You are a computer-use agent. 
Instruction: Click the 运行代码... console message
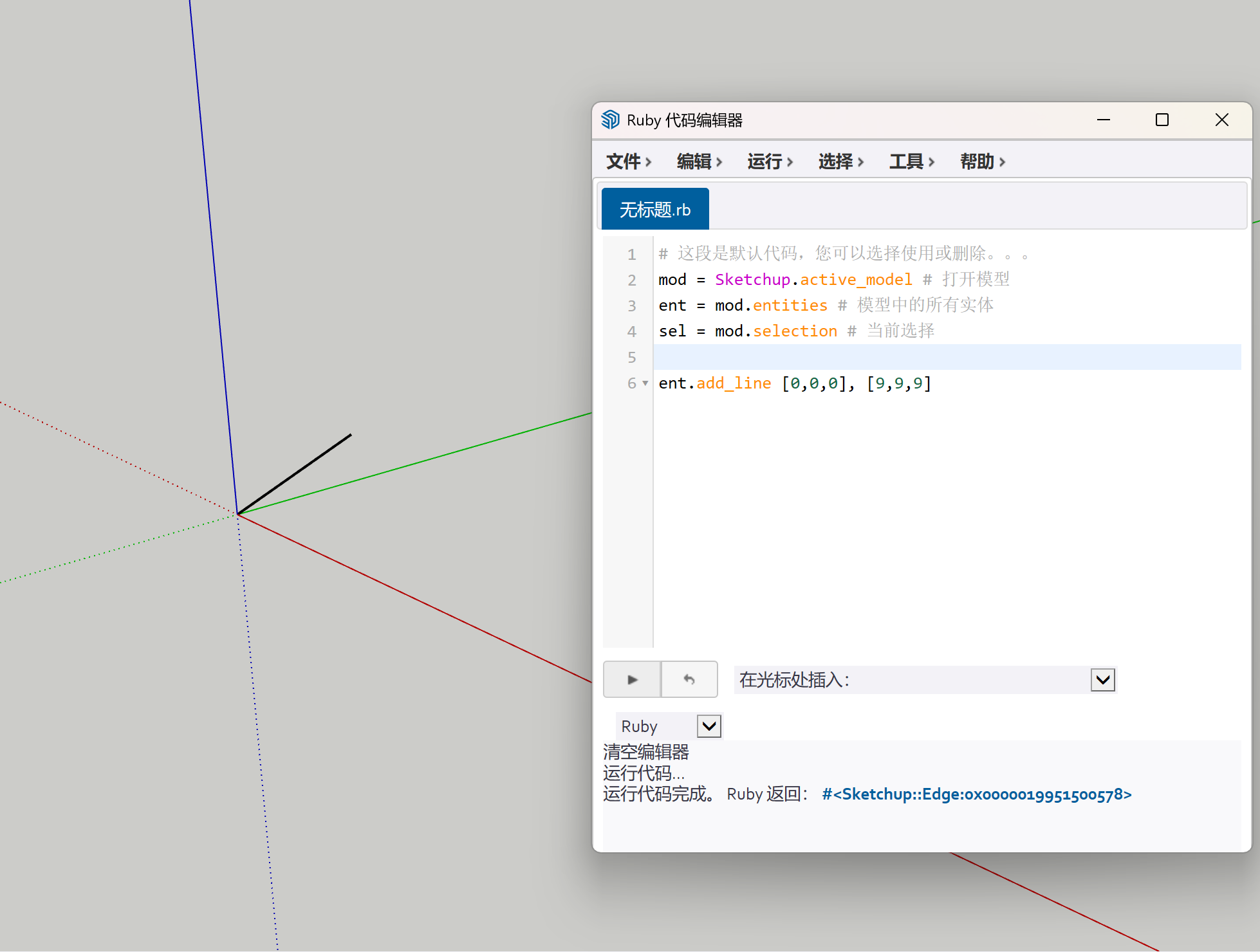pos(644,773)
